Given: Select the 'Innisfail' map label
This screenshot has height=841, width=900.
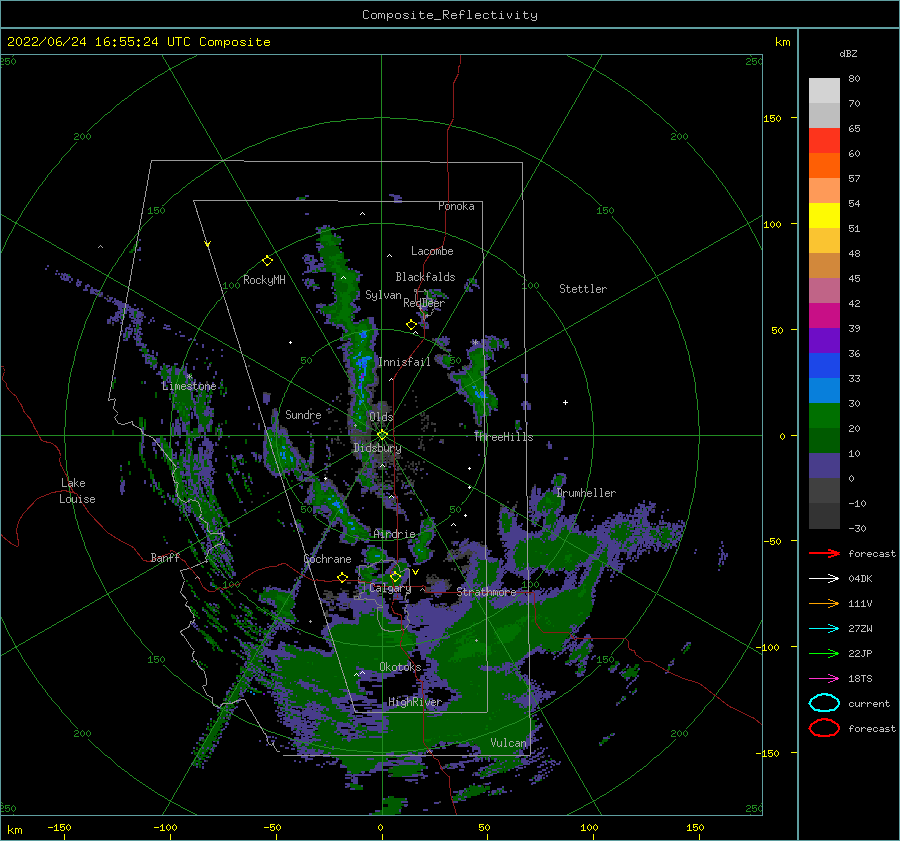Looking at the screenshot, I should tap(404, 362).
